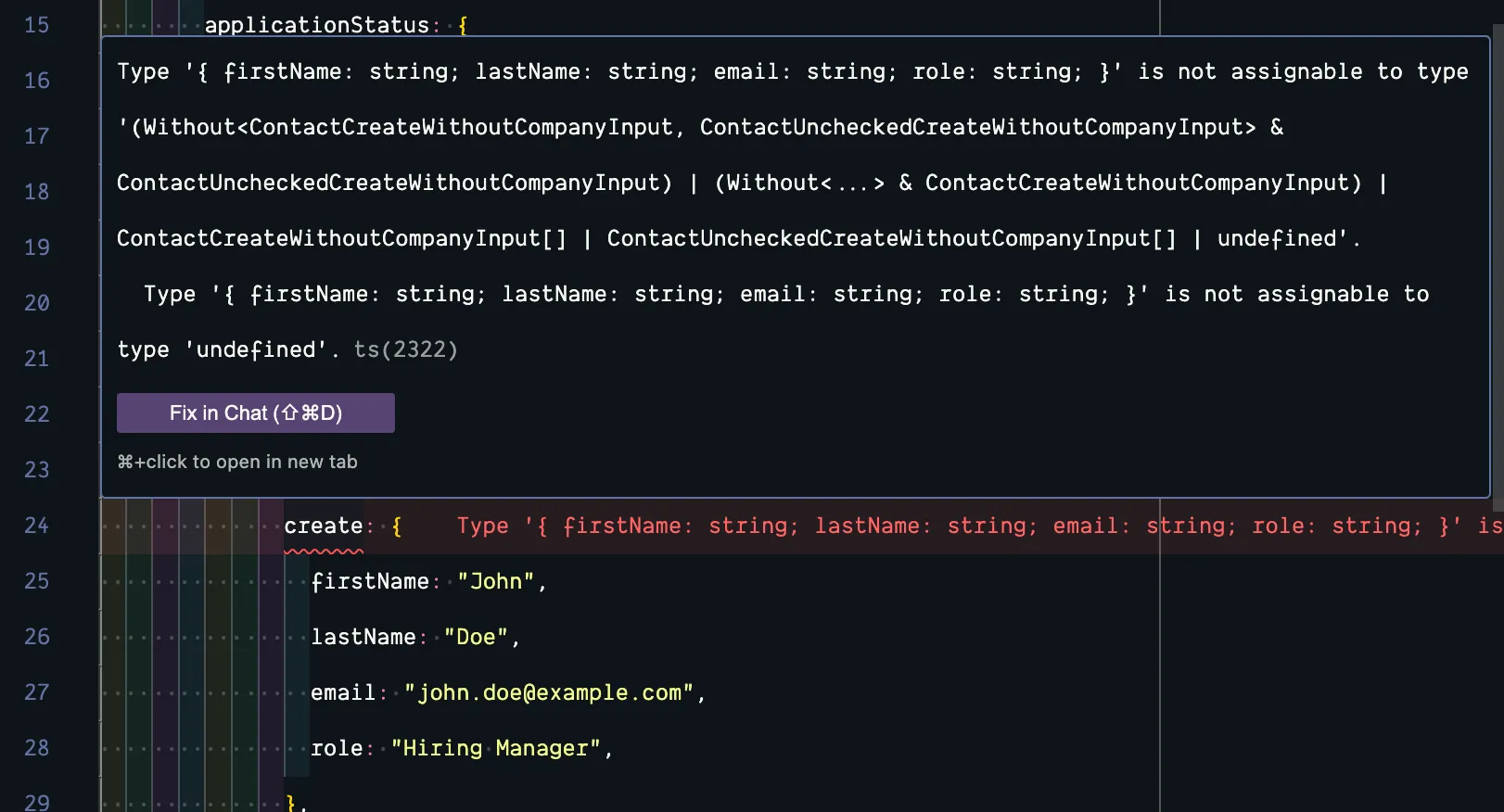The image size is (1504, 812).
Task: Click the ts(2322) error code
Action: (405, 349)
